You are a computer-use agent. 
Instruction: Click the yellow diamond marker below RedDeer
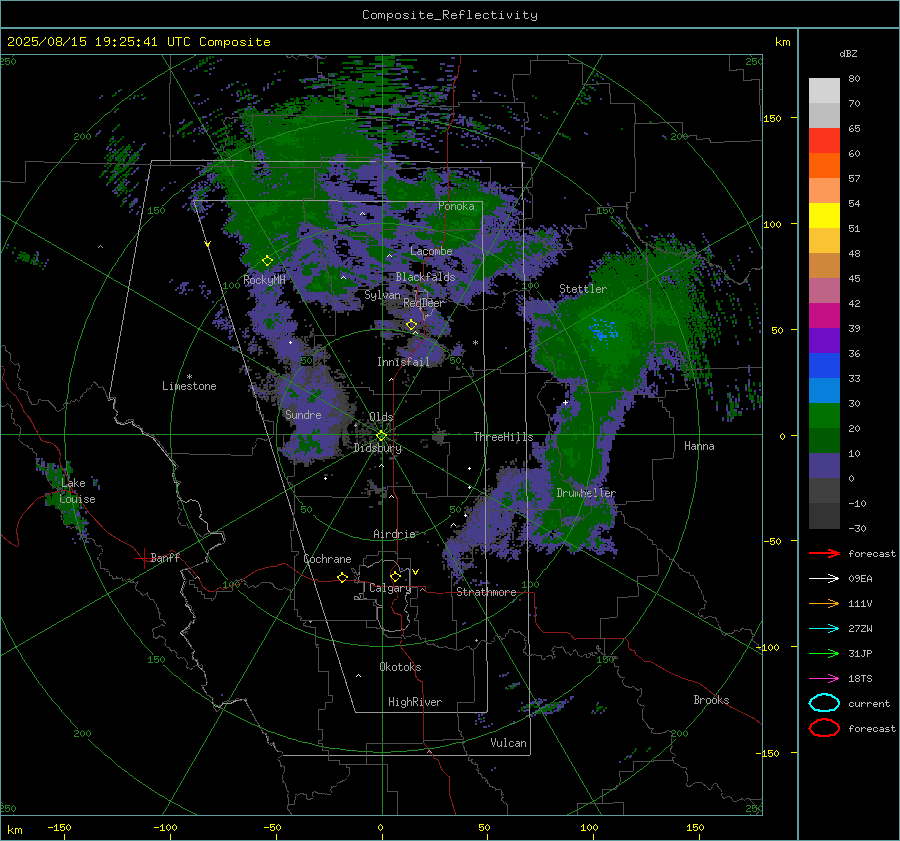click(411, 325)
